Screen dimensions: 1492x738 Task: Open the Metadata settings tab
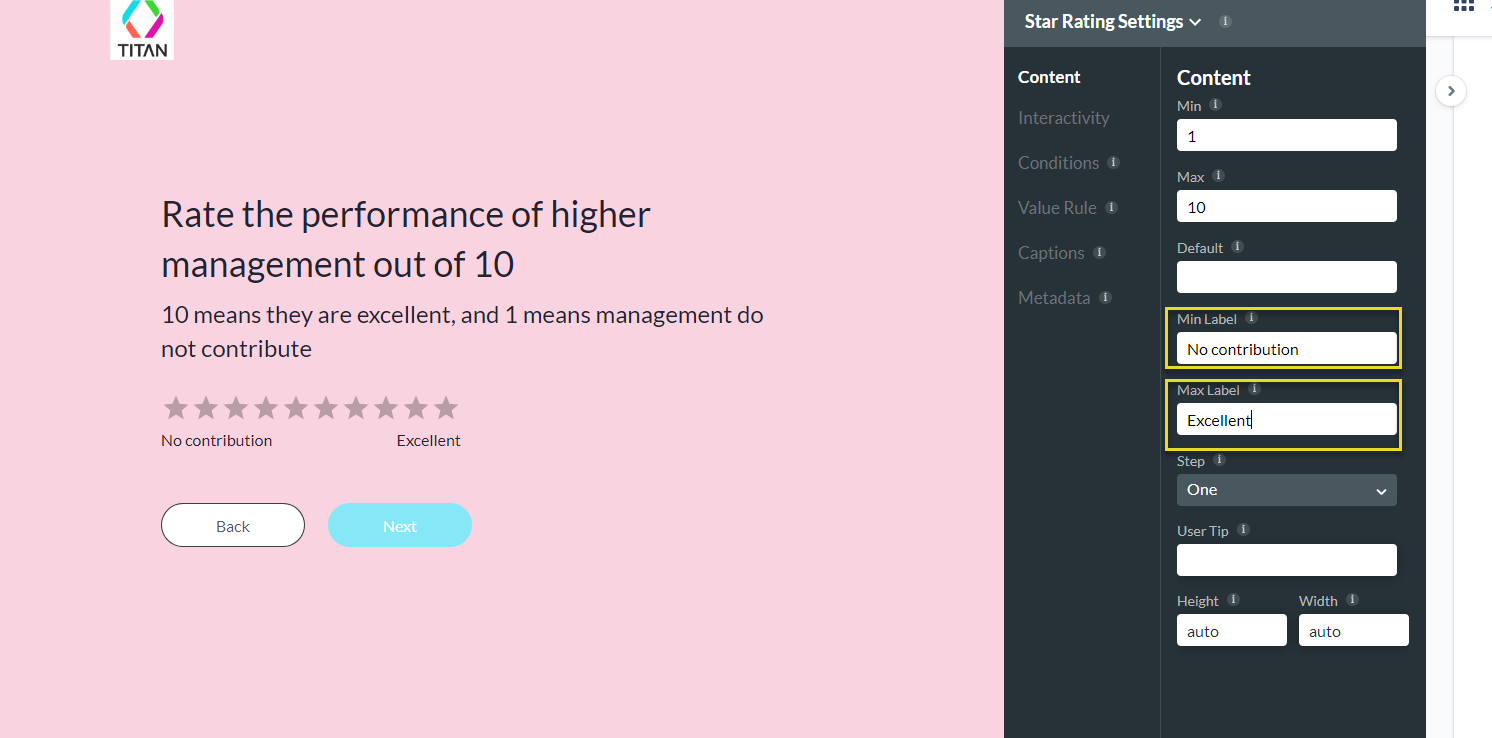(1054, 298)
